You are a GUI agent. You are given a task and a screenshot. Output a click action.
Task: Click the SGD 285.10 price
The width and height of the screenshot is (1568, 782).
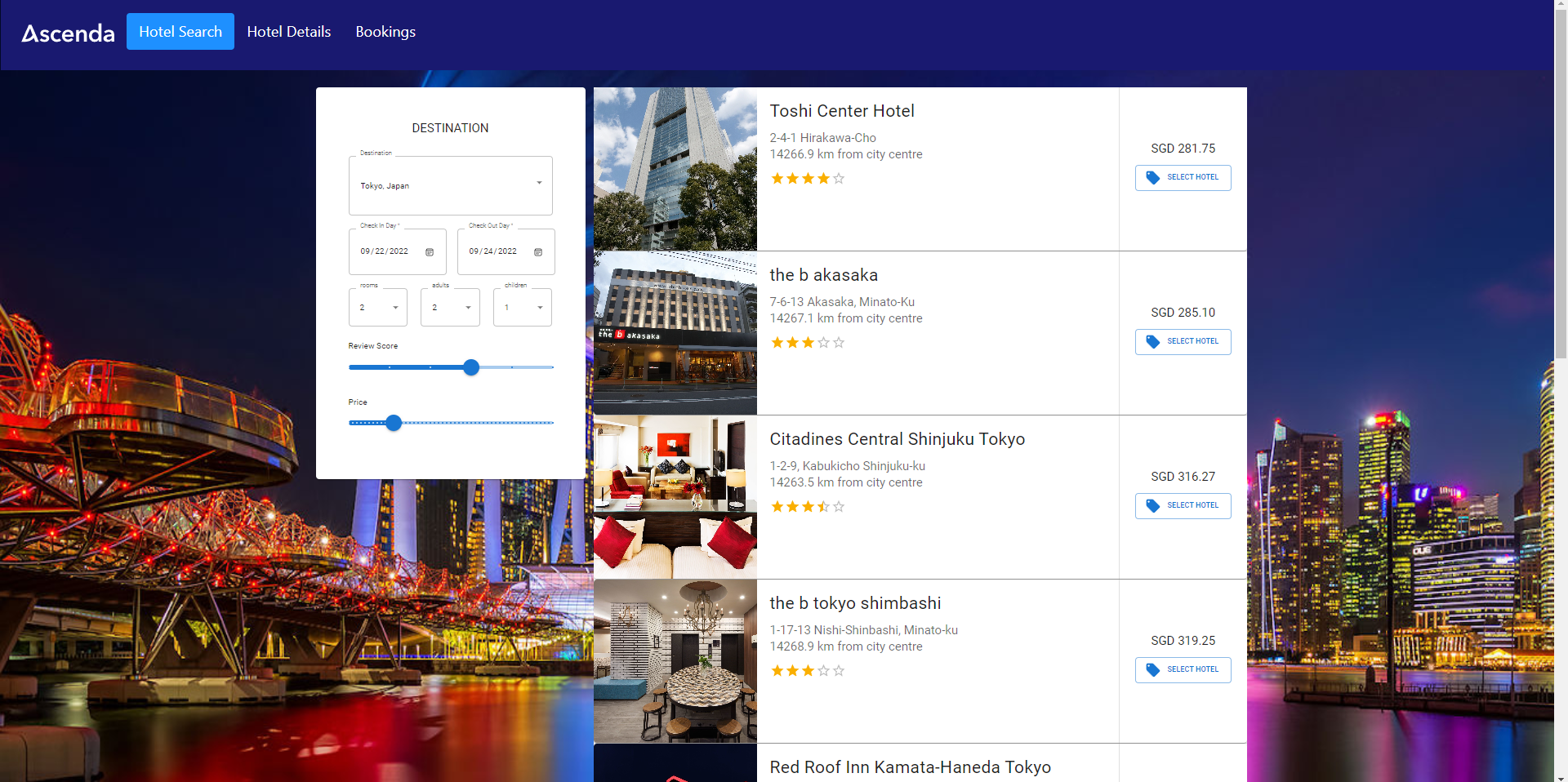[1183, 313]
